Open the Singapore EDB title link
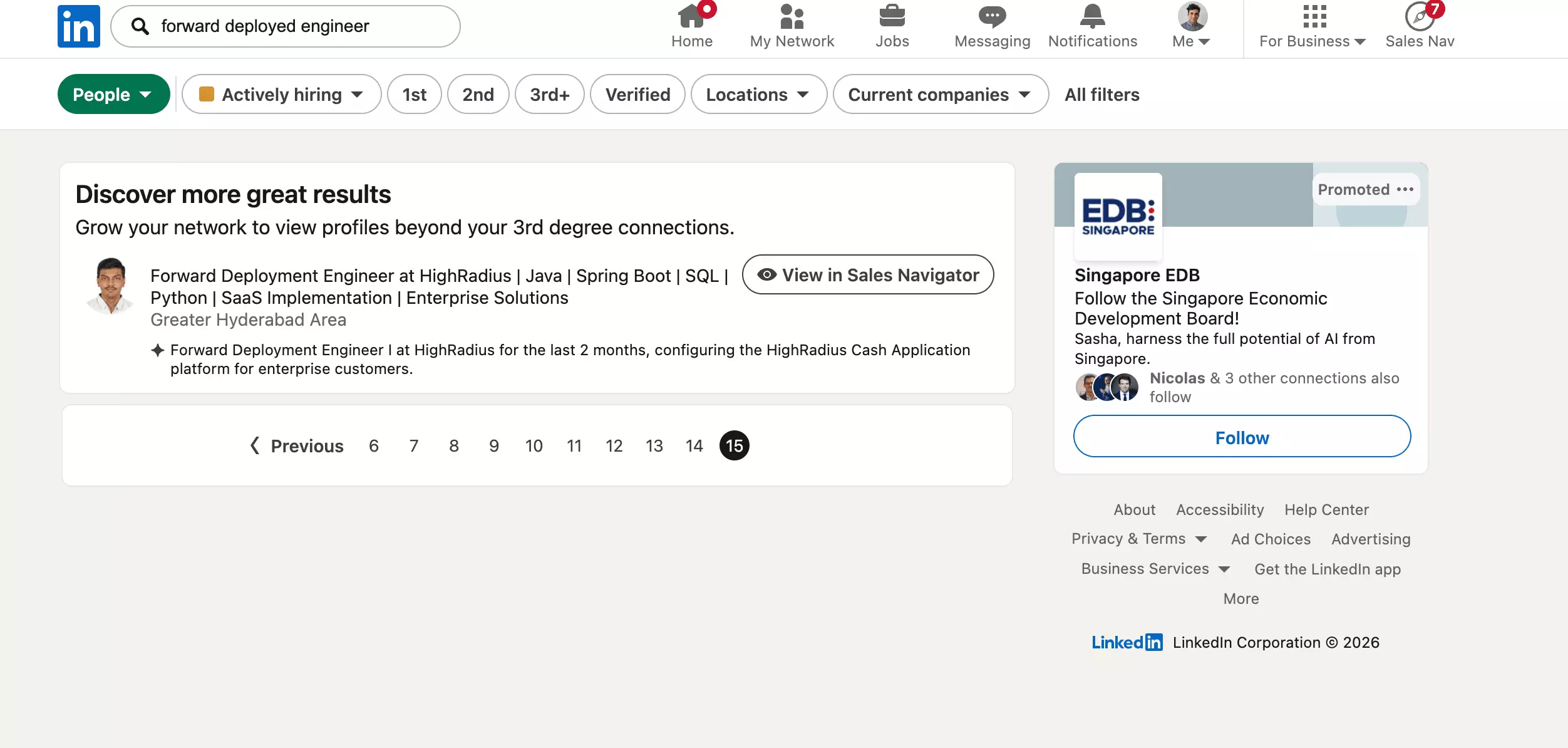The image size is (1568, 748). 1137,274
